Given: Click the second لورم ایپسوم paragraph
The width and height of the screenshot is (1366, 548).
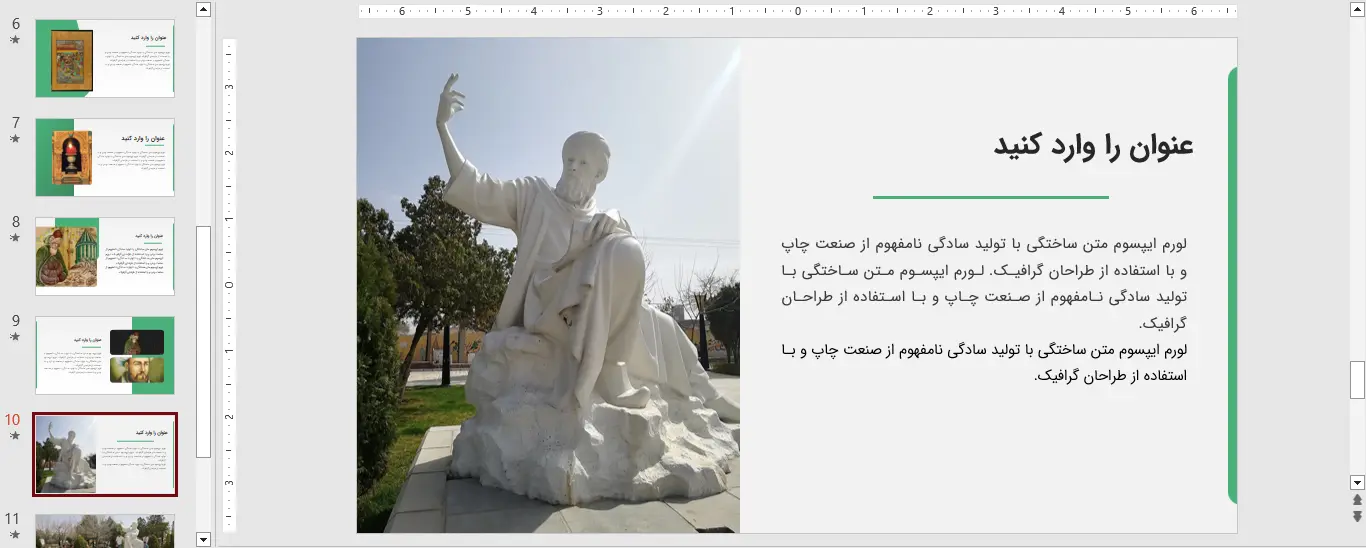Looking at the screenshot, I should [x=985, y=363].
